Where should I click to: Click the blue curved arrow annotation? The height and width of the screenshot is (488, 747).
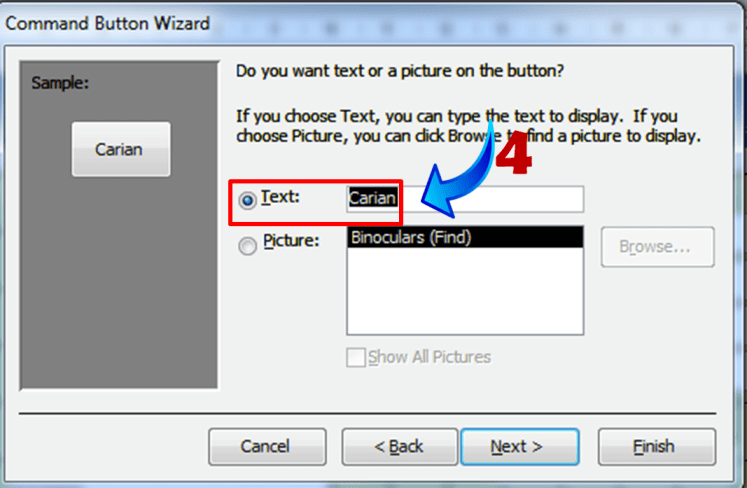(x=457, y=174)
